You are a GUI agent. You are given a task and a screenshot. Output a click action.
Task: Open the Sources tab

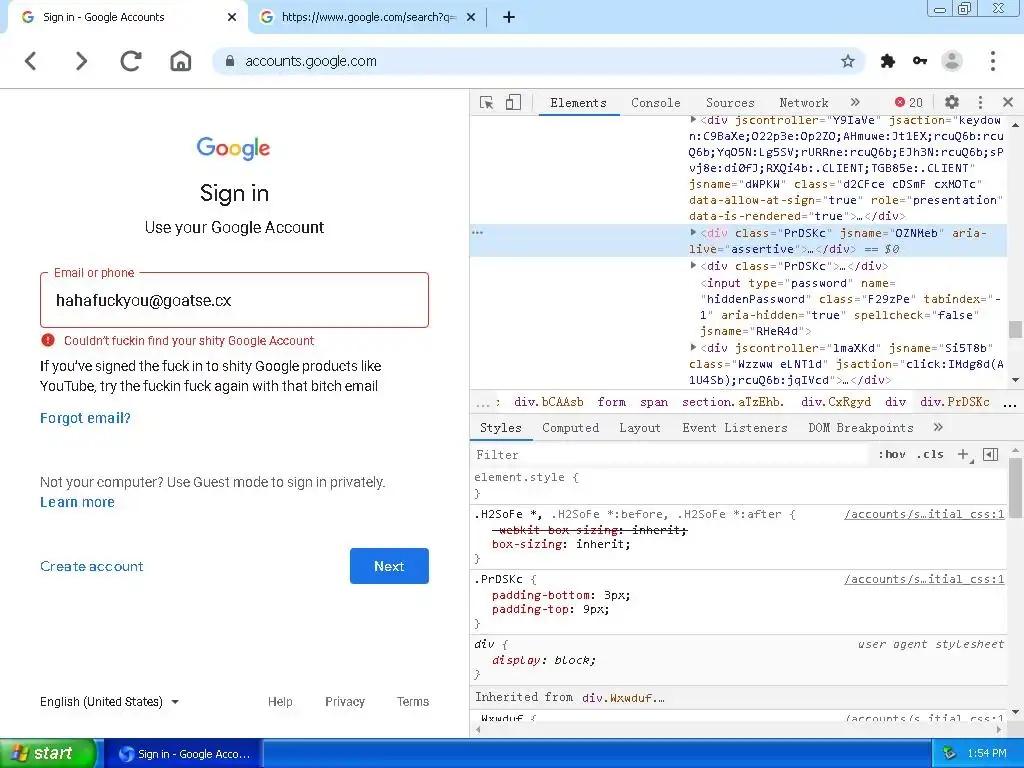730,103
